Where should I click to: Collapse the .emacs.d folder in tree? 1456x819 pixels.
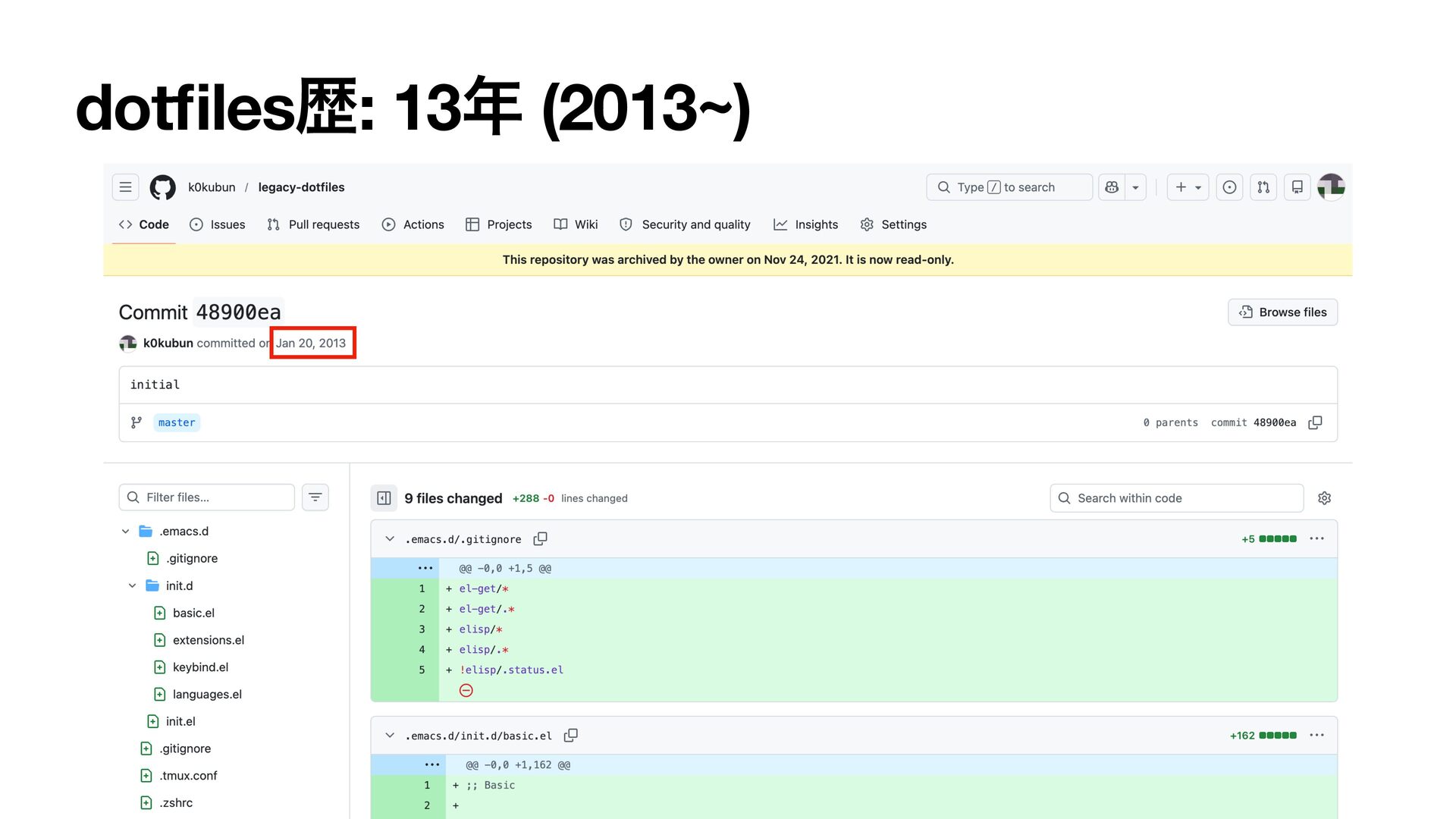(126, 532)
